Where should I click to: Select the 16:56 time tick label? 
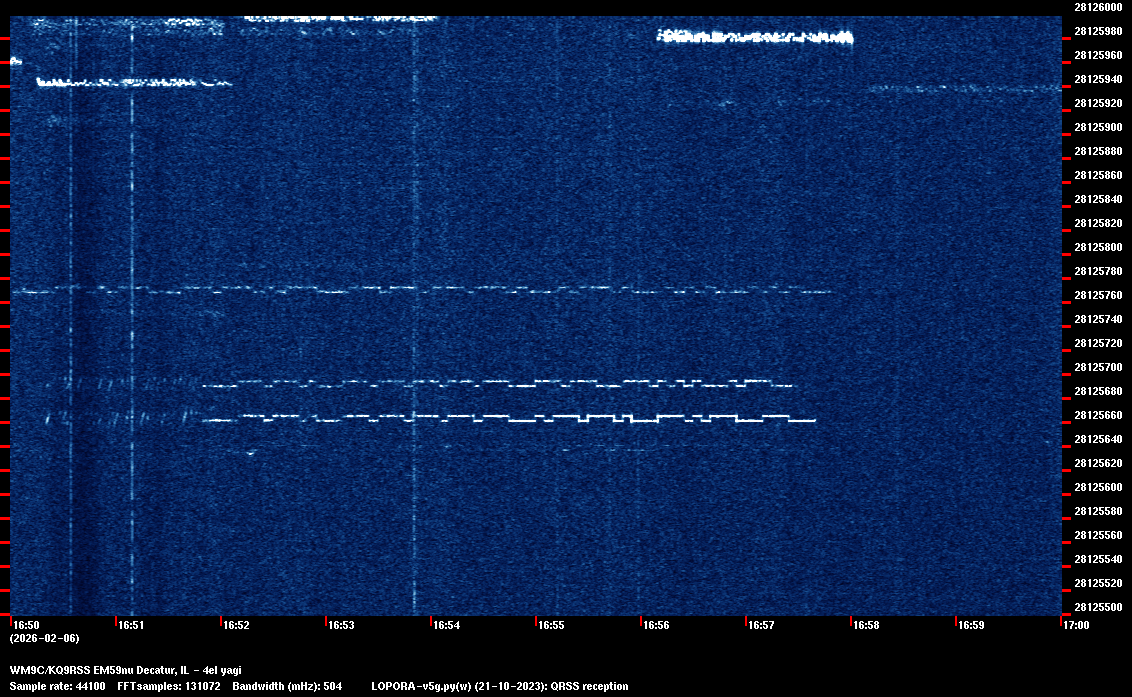(656, 625)
